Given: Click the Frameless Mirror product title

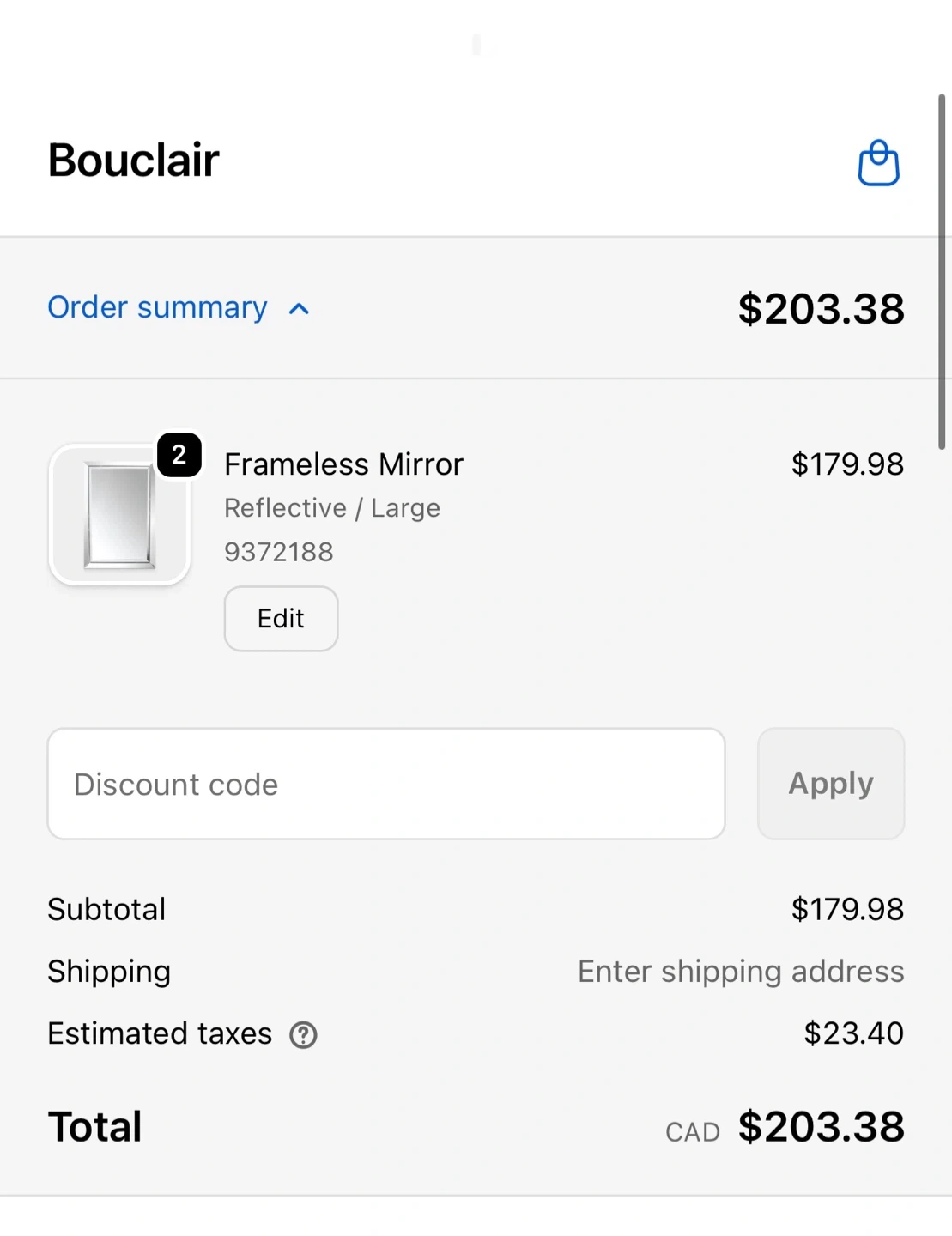Looking at the screenshot, I should click(343, 464).
